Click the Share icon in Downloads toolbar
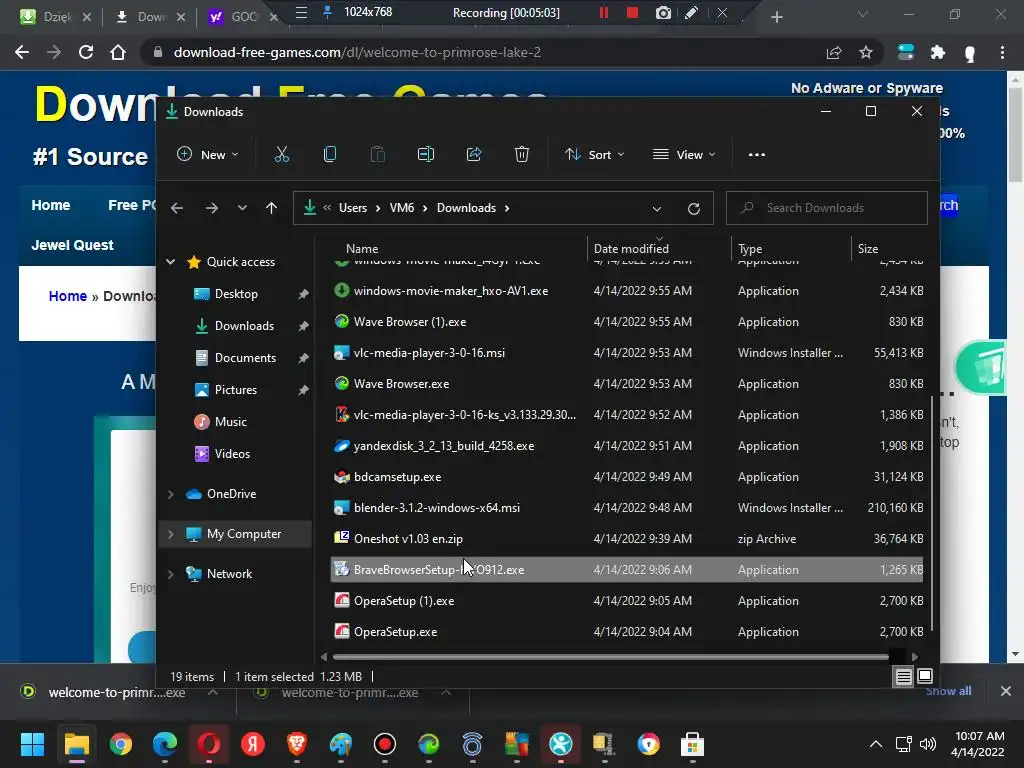Viewport: 1024px width, 768px height. [474, 155]
